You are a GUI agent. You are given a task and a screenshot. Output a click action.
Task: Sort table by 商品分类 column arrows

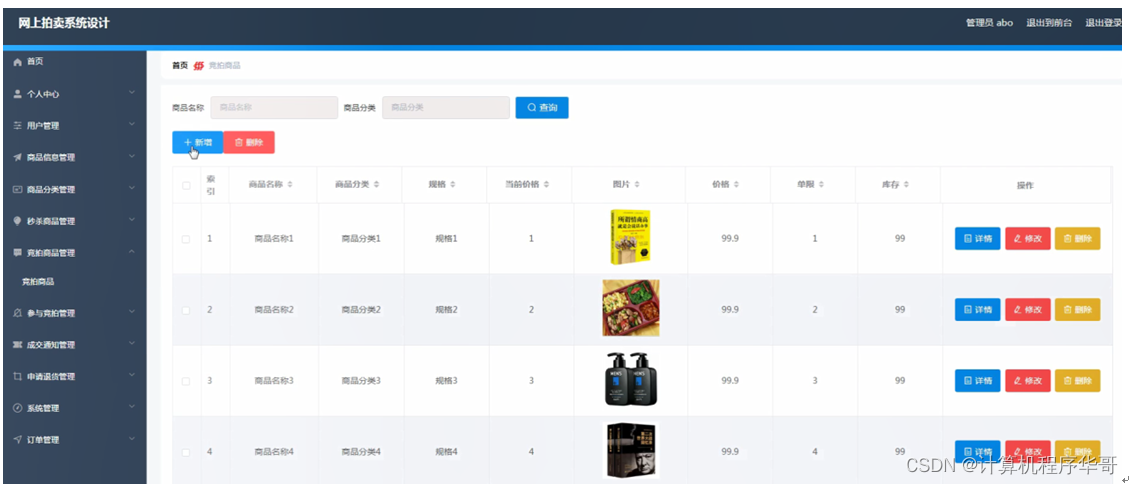point(376,185)
